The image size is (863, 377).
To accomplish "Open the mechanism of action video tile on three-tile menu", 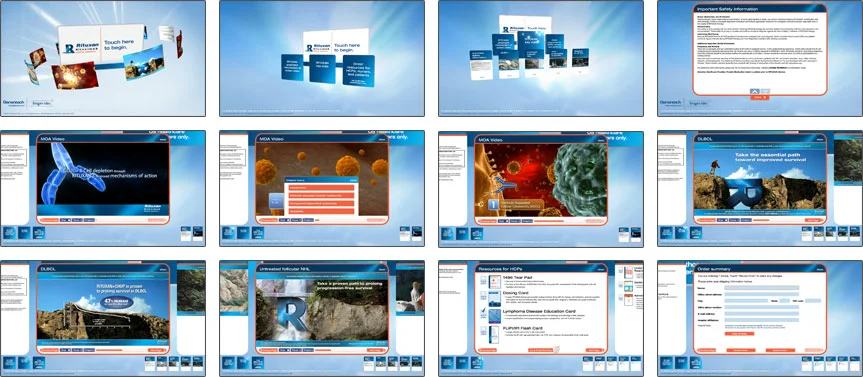I will click(292, 67).
